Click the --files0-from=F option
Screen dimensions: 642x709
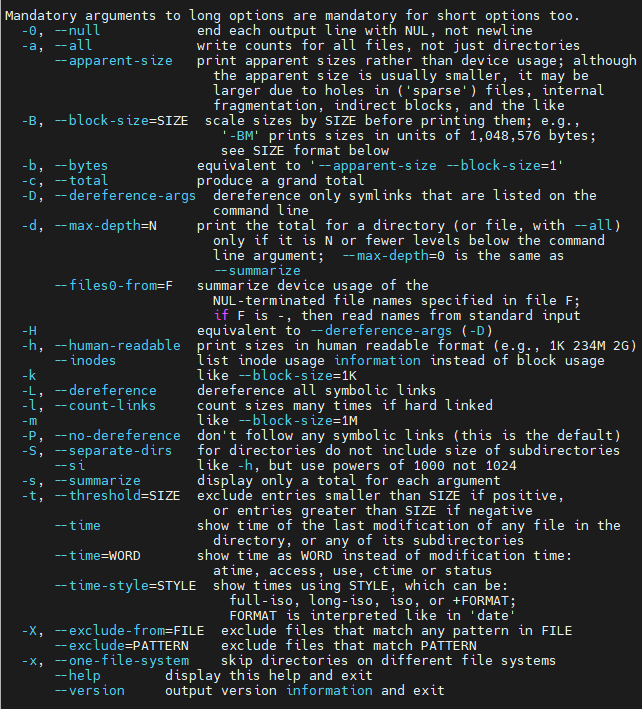click(x=113, y=286)
